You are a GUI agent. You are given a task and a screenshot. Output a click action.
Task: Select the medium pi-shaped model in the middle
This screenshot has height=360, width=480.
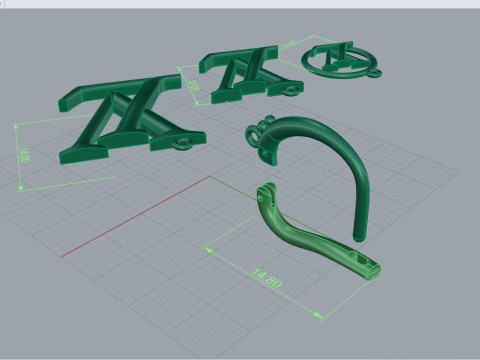click(x=250, y=74)
